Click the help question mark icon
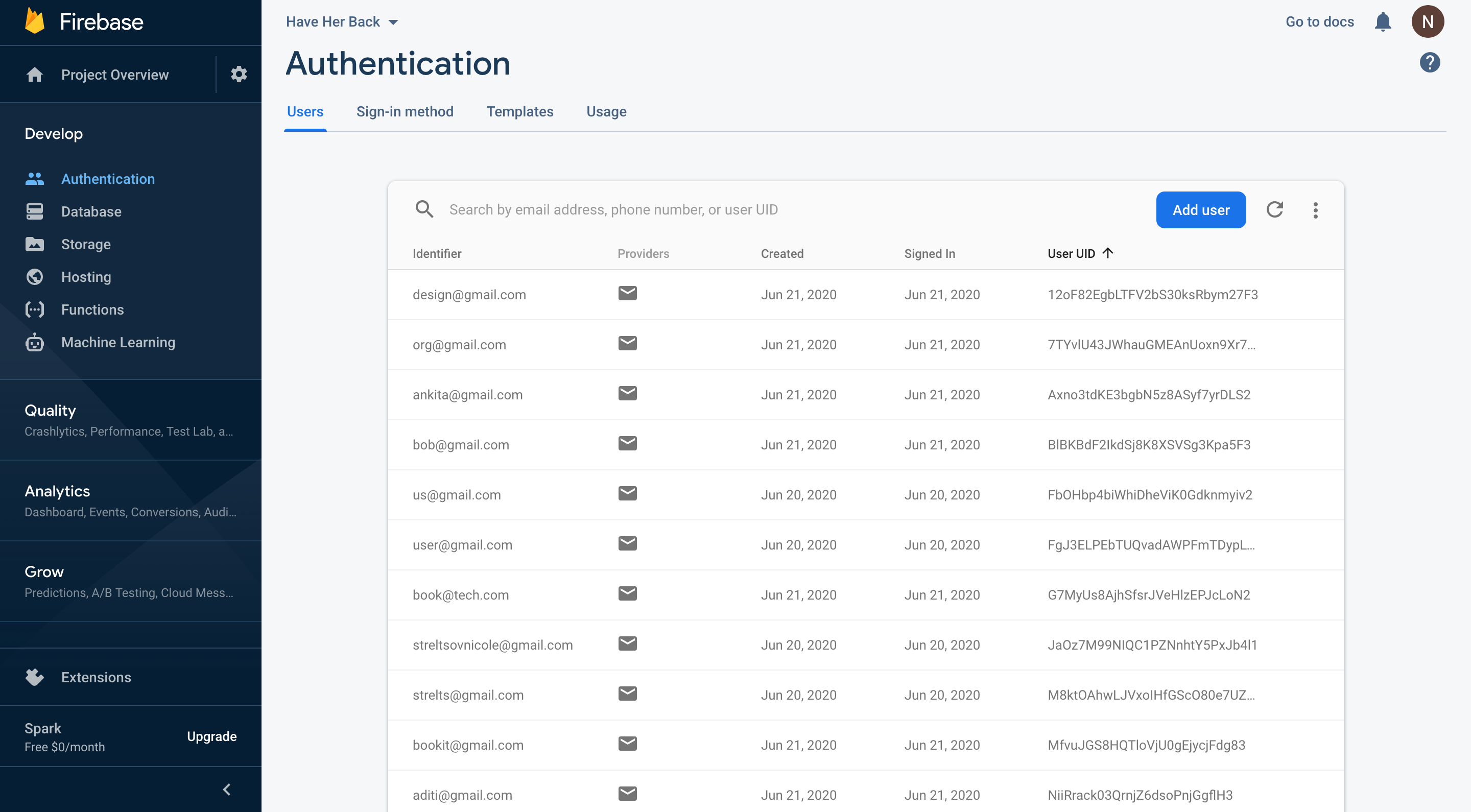1471x812 pixels. click(x=1429, y=62)
